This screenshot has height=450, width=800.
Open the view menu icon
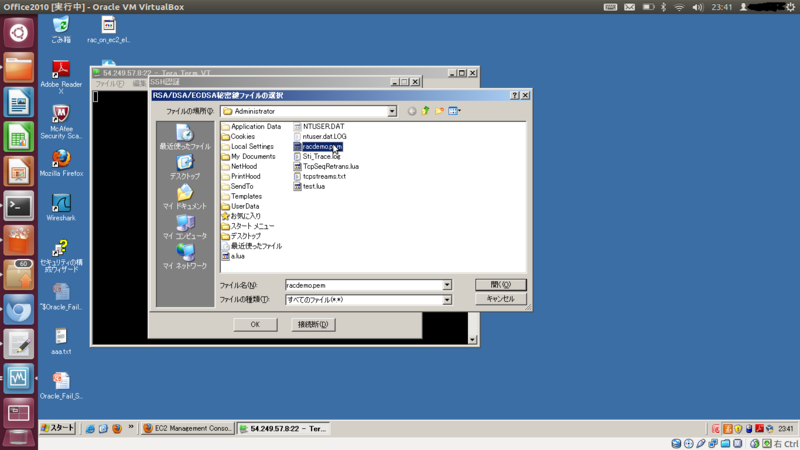tap(454, 111)
